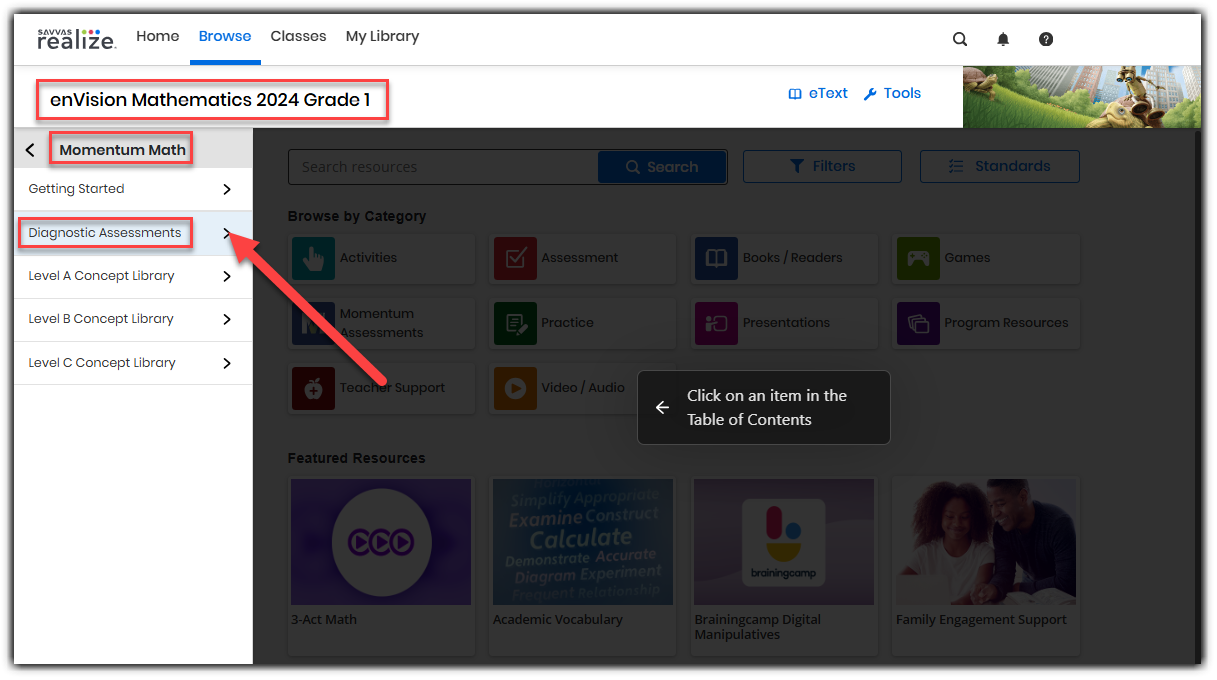
Task: Open the eText link
Action: click(x=818, y=93)
